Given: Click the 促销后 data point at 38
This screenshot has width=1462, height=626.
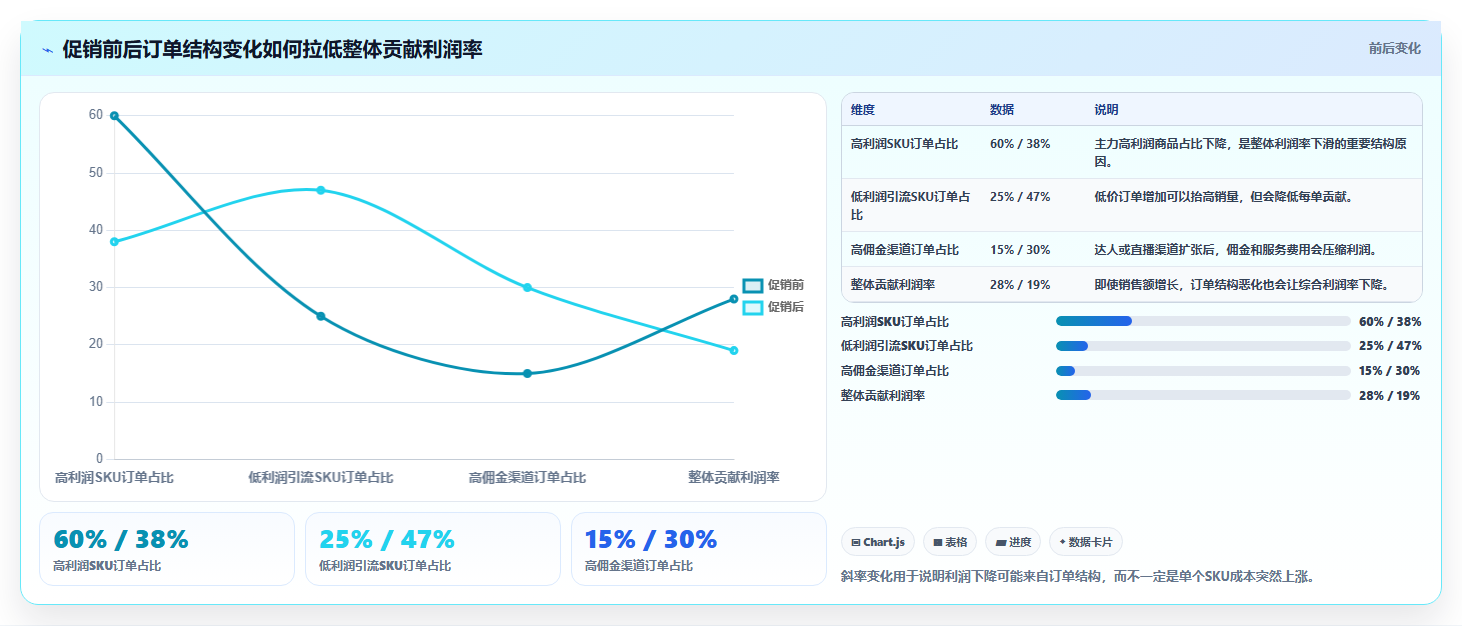Looking at the screenshot, I should tap(114, 242).
